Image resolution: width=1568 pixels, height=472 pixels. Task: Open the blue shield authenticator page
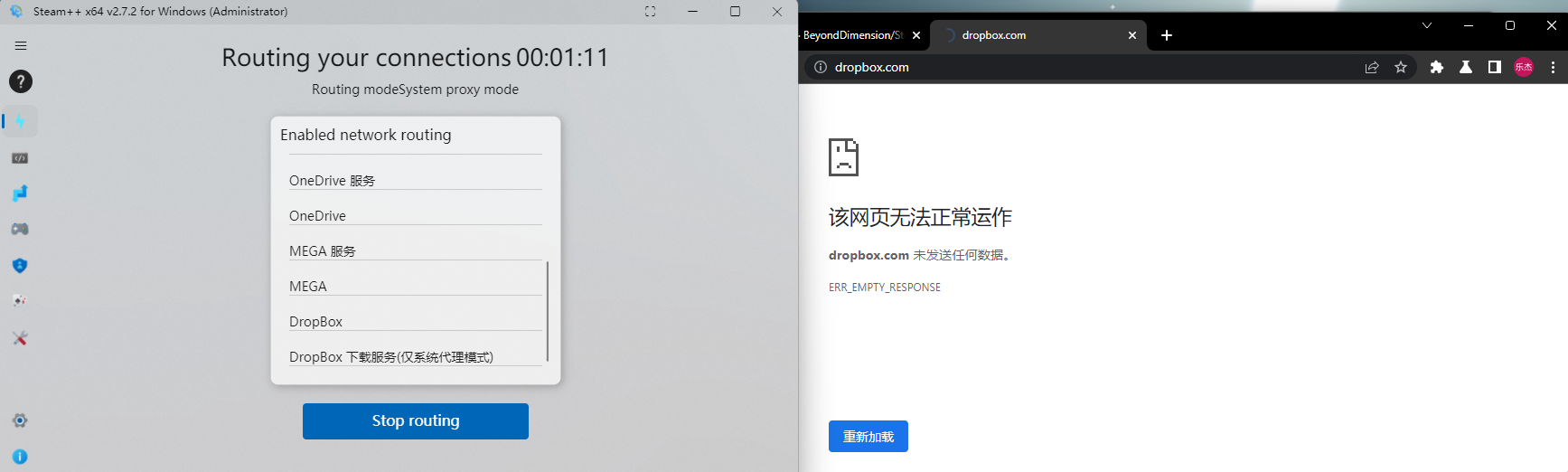pyautogui.click(x=20, y=266)
